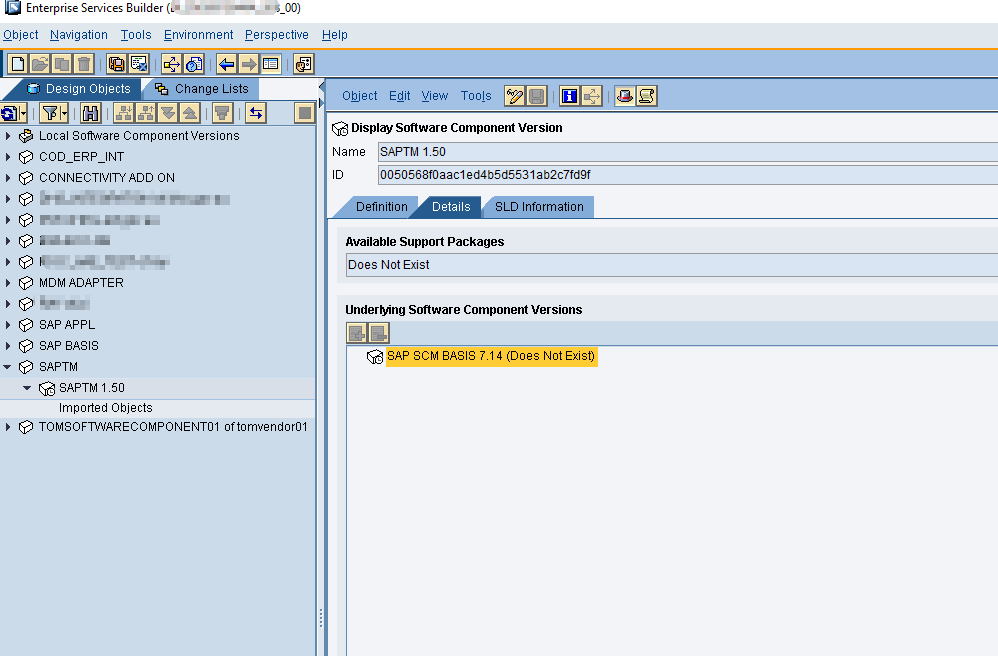Collapse the SAPTM 1.50 version node
Screen dimensions: 998x656
pyautogui.click(x=27, y=387)
